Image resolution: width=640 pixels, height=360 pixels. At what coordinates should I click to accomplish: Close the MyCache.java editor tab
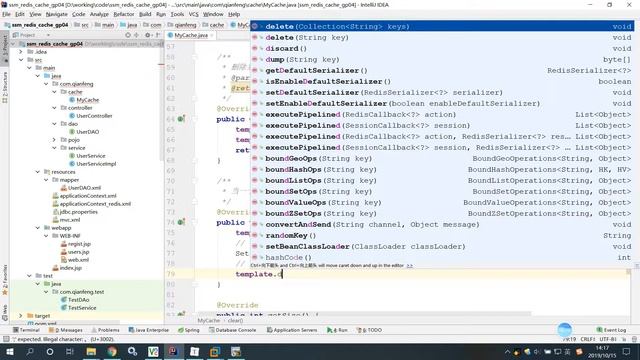coord(212,36)
